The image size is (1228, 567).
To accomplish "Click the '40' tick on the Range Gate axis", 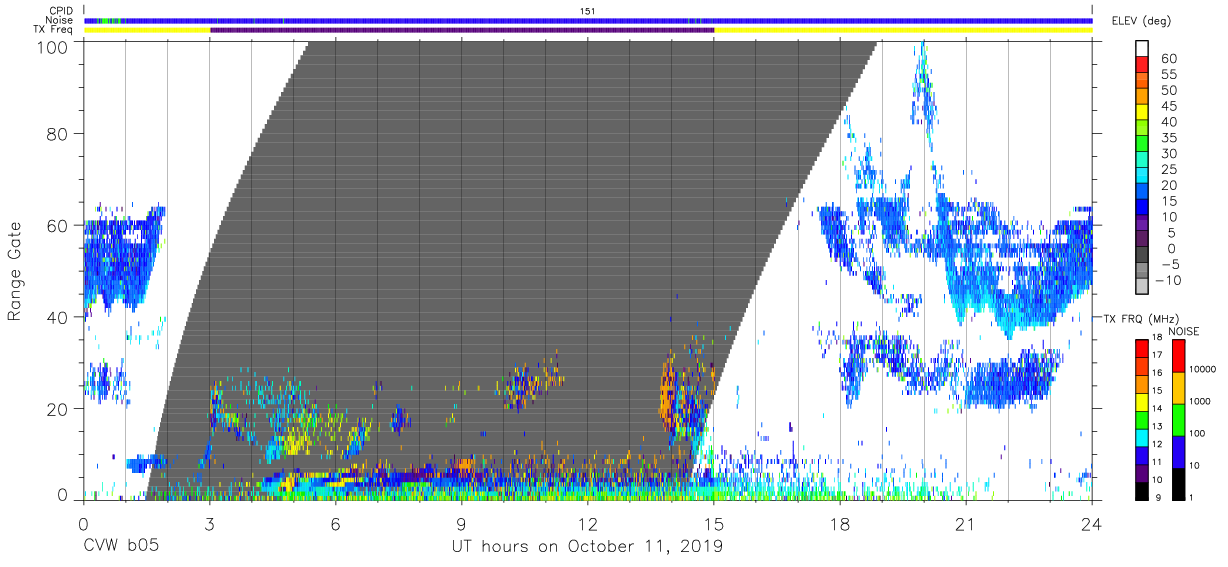I will (59, 317).
